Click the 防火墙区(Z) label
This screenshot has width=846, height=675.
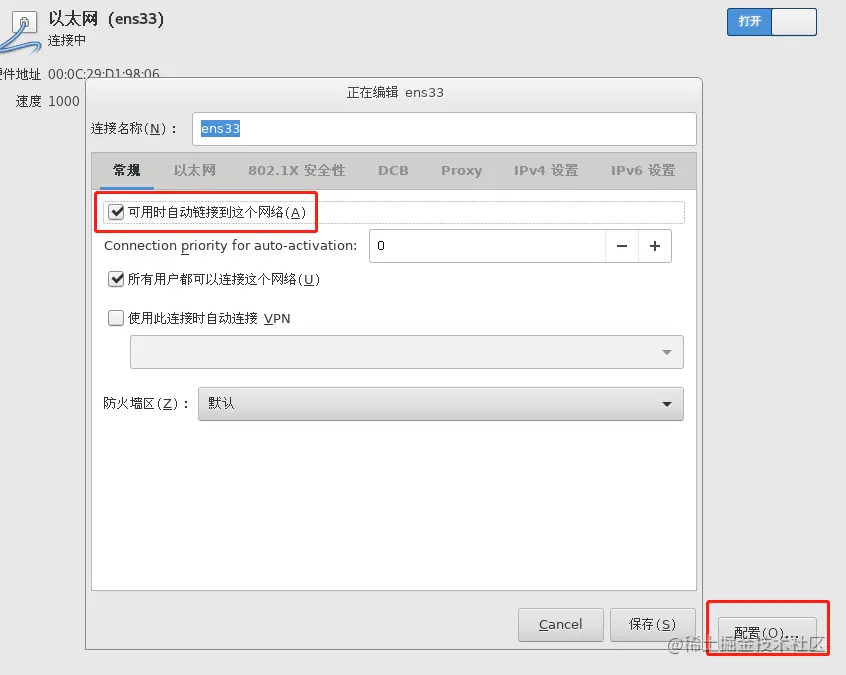(x=146, y=404)
